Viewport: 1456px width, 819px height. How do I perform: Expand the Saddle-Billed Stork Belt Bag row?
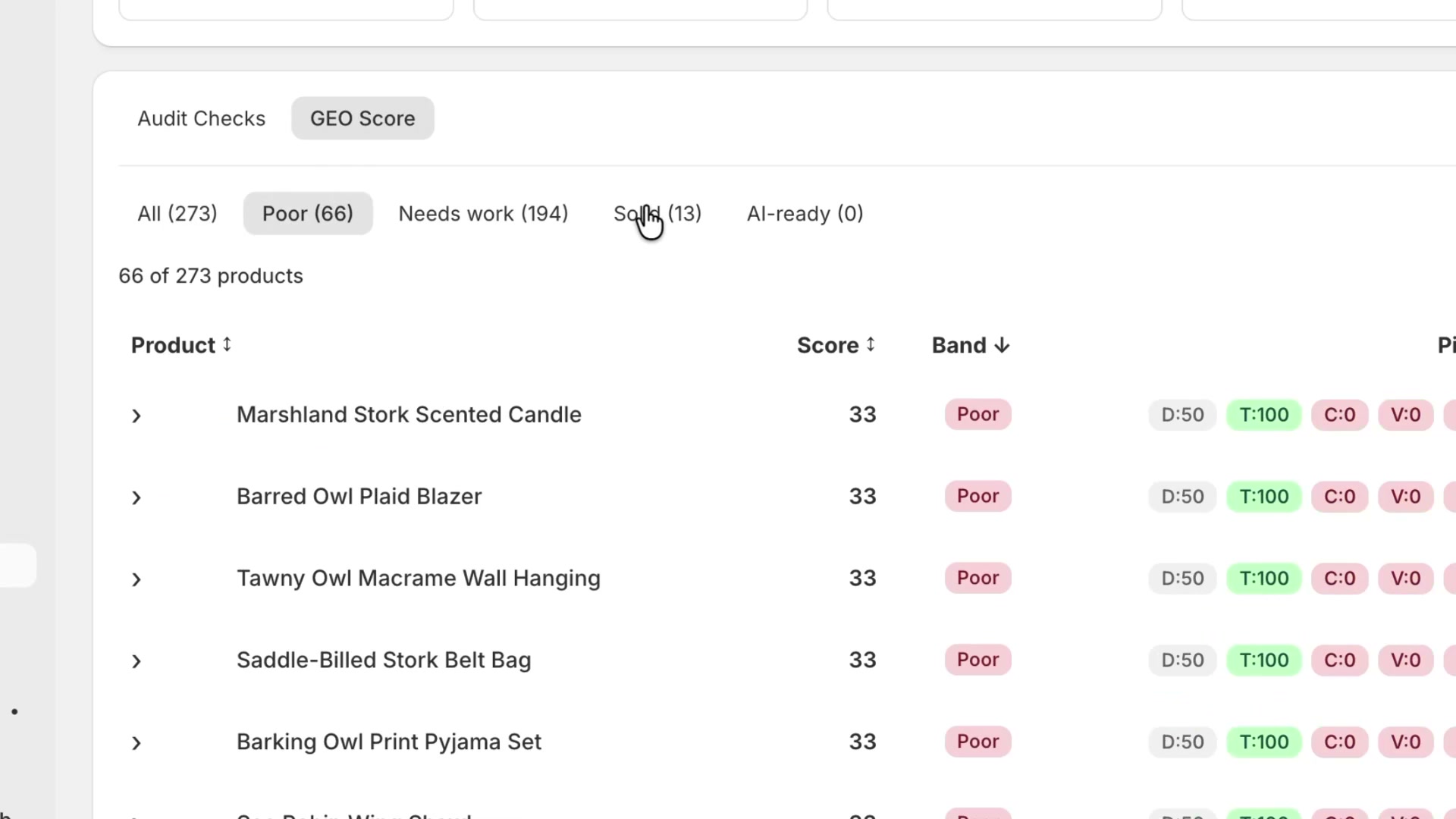(x=136, y=661)
